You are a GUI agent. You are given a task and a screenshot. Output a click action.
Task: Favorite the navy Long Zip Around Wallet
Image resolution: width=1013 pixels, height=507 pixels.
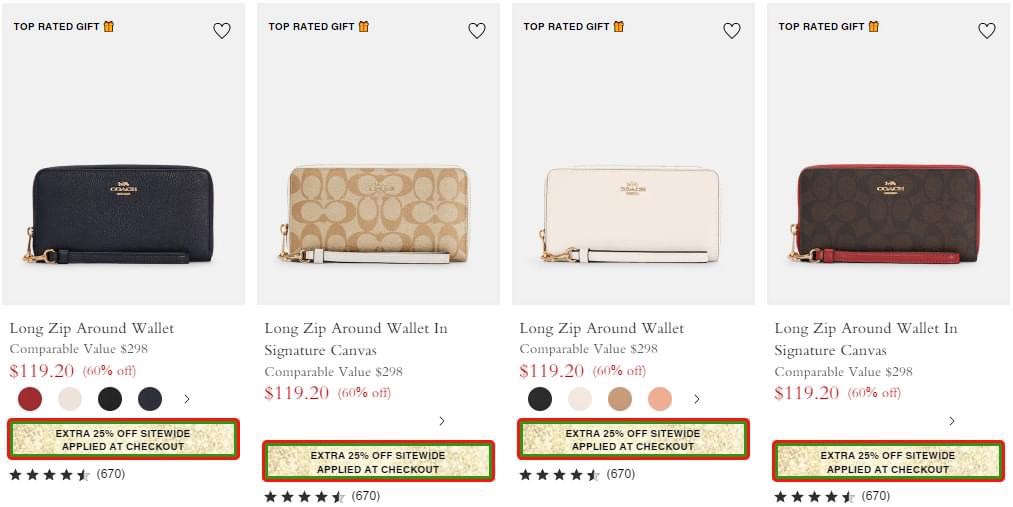[222, 31]
